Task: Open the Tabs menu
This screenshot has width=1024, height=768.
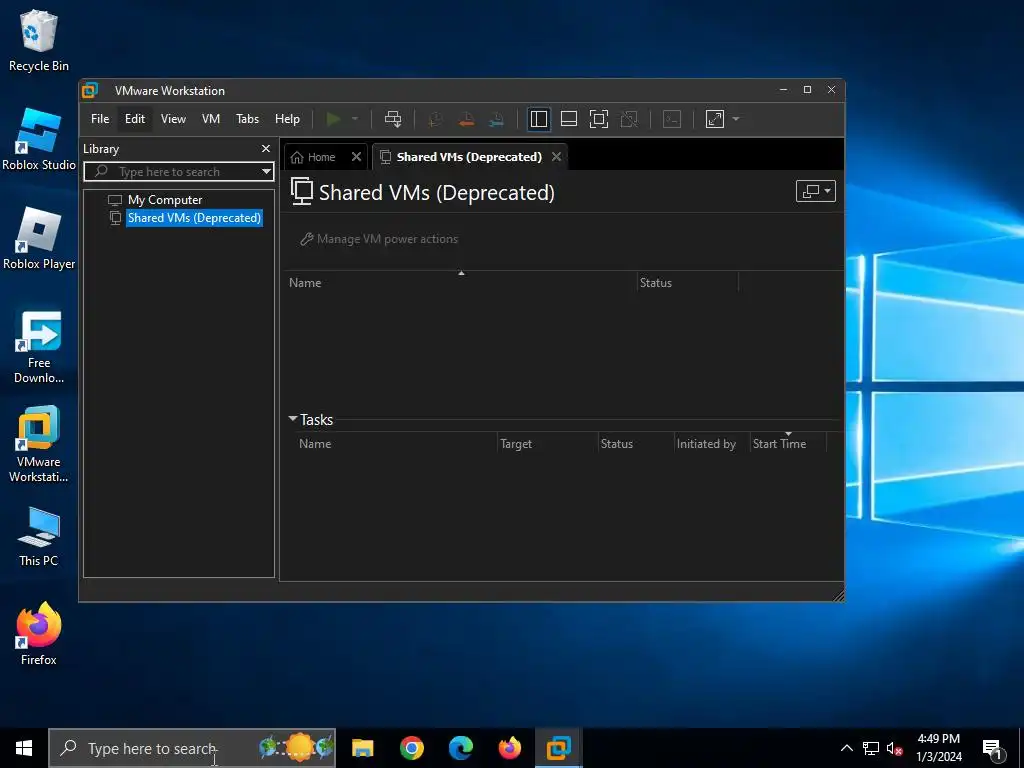Action: coord(248,119)
